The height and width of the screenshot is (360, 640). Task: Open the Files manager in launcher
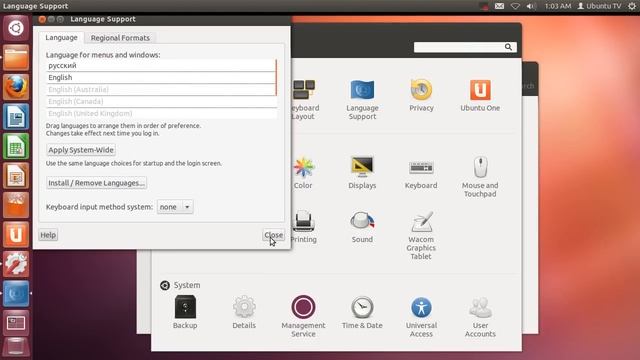pyautogui.click(x=16, y=58)
